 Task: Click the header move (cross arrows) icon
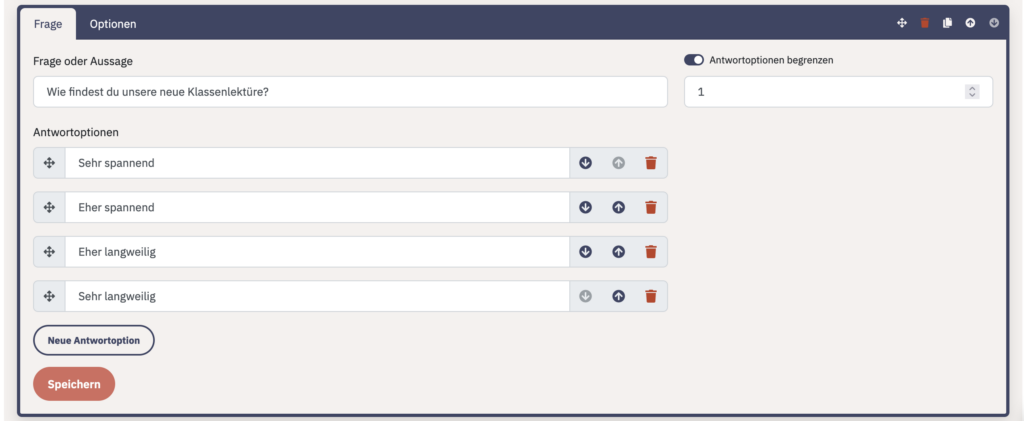902,23
